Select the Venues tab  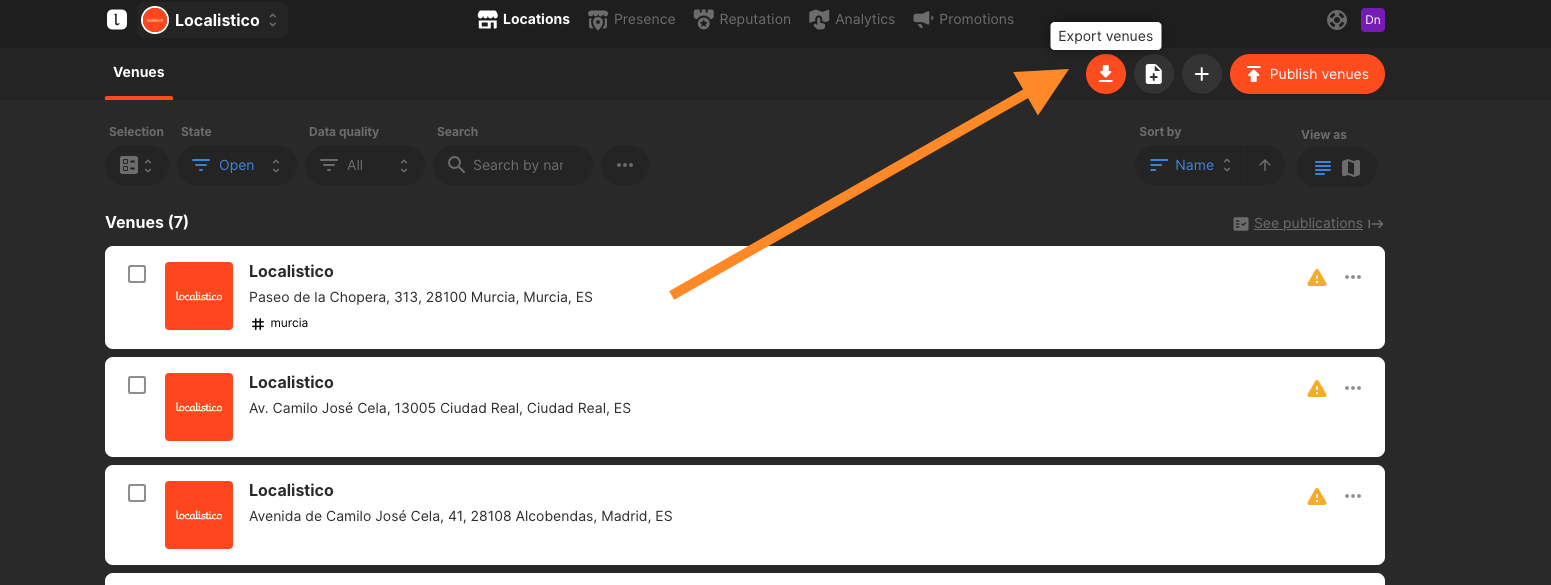pyautogui.click(x=139, y=72)
